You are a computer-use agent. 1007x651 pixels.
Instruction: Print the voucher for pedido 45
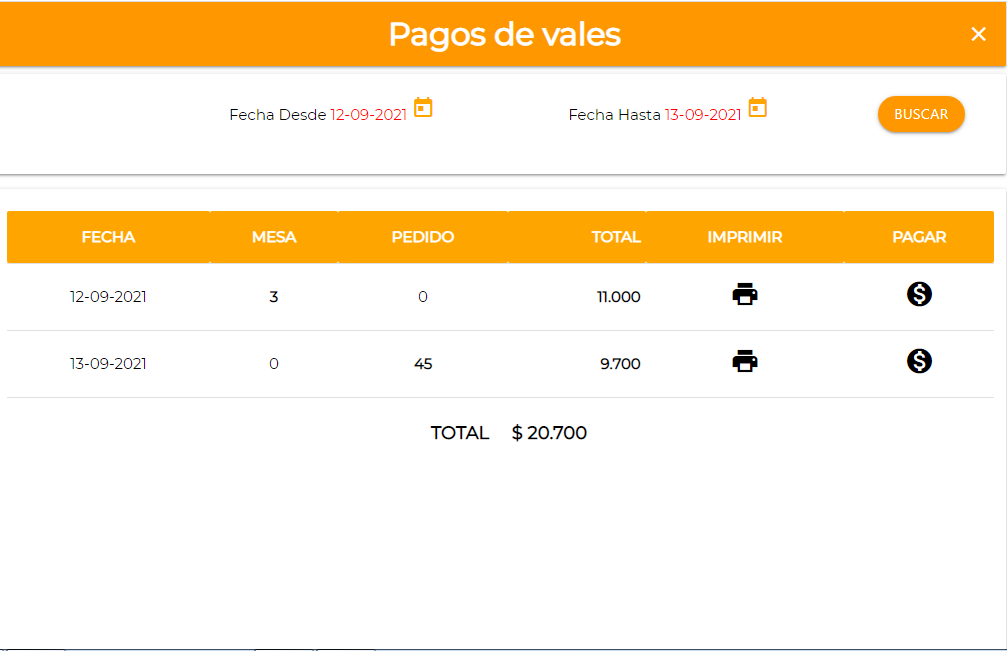pyautogui.click(x=745, y=361)
